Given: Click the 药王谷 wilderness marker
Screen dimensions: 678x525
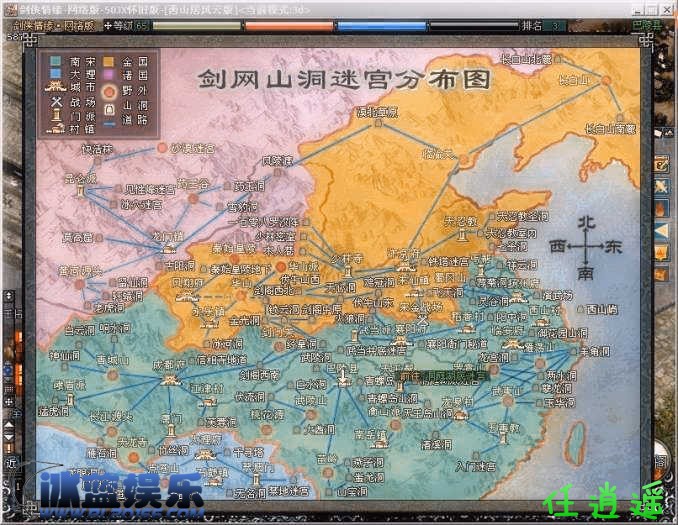Looking at the screenshot, I should [x=193, y=199].
